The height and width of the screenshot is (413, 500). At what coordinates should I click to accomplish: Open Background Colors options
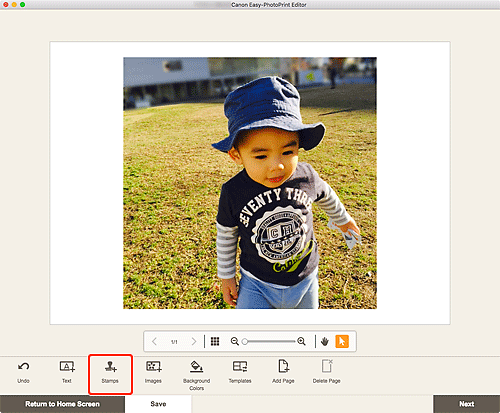tap(196, 367)
